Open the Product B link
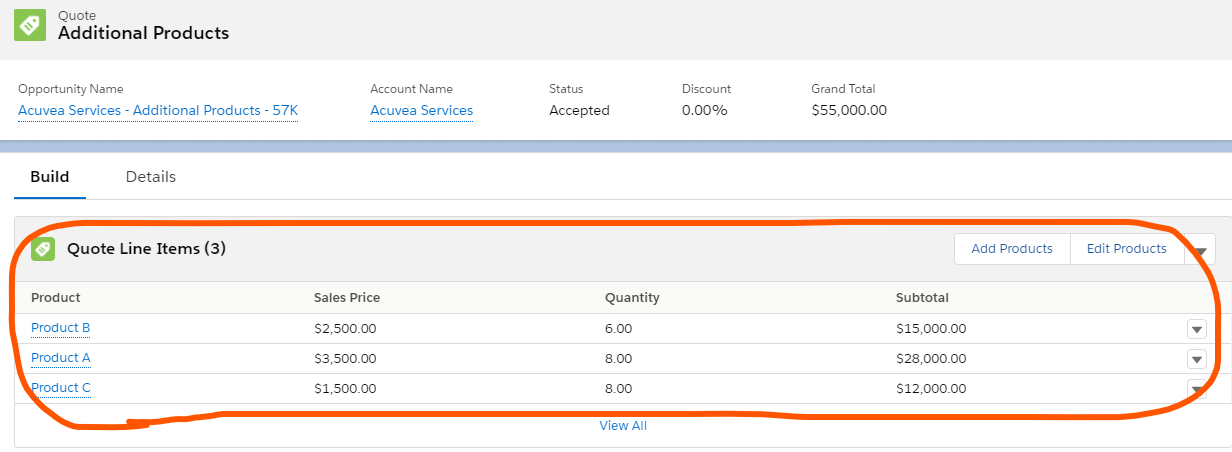This screenshot has width=1232, height=452. coord(61,328)
